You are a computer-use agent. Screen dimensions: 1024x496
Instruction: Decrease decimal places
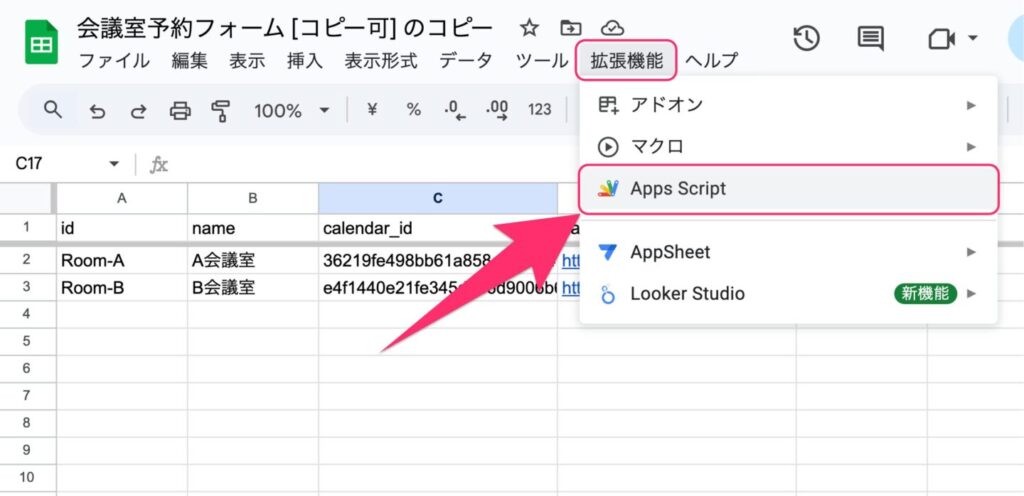pos(455,110)
